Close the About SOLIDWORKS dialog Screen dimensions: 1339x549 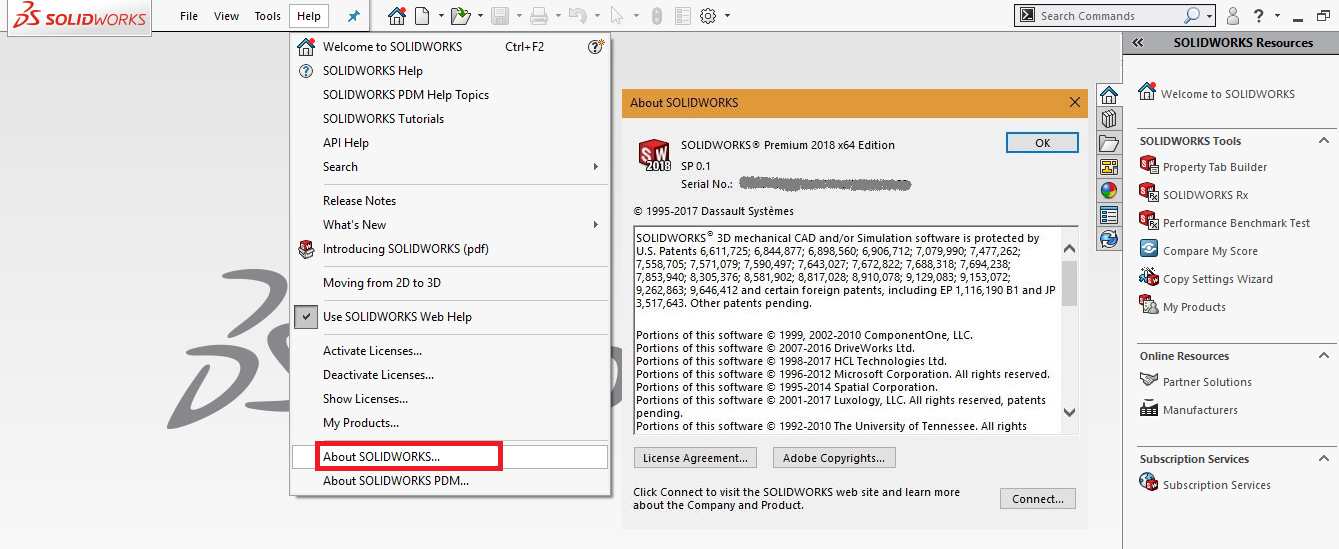pos(1075,102)
